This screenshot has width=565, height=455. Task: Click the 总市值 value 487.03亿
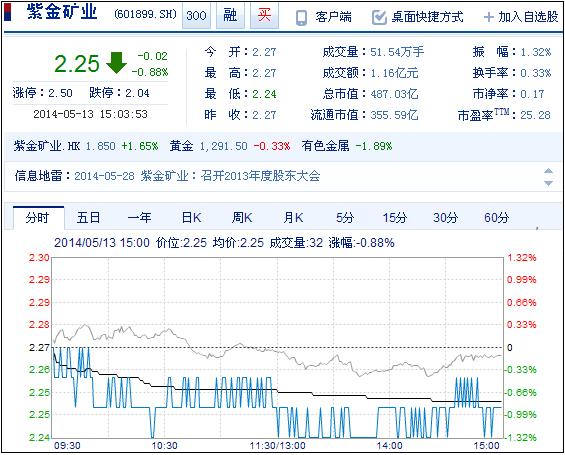[x=394, y=94]
